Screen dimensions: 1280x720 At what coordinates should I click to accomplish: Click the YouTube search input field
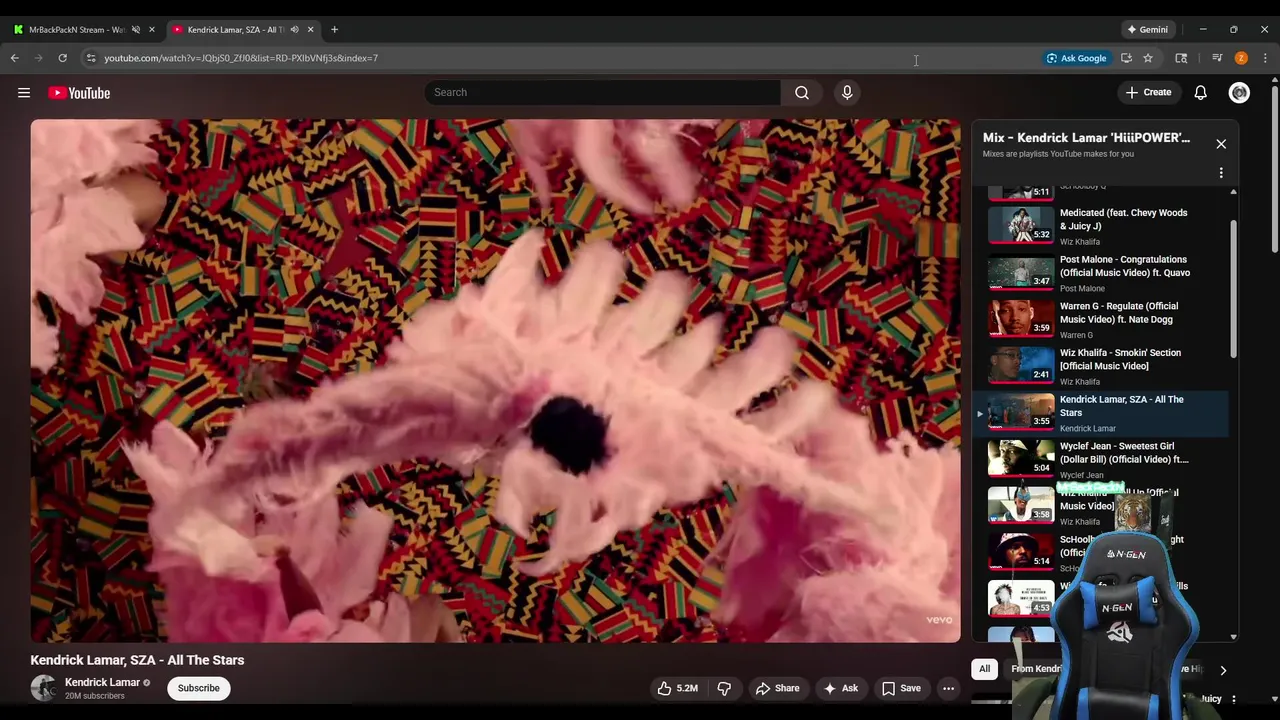[603, 92]
